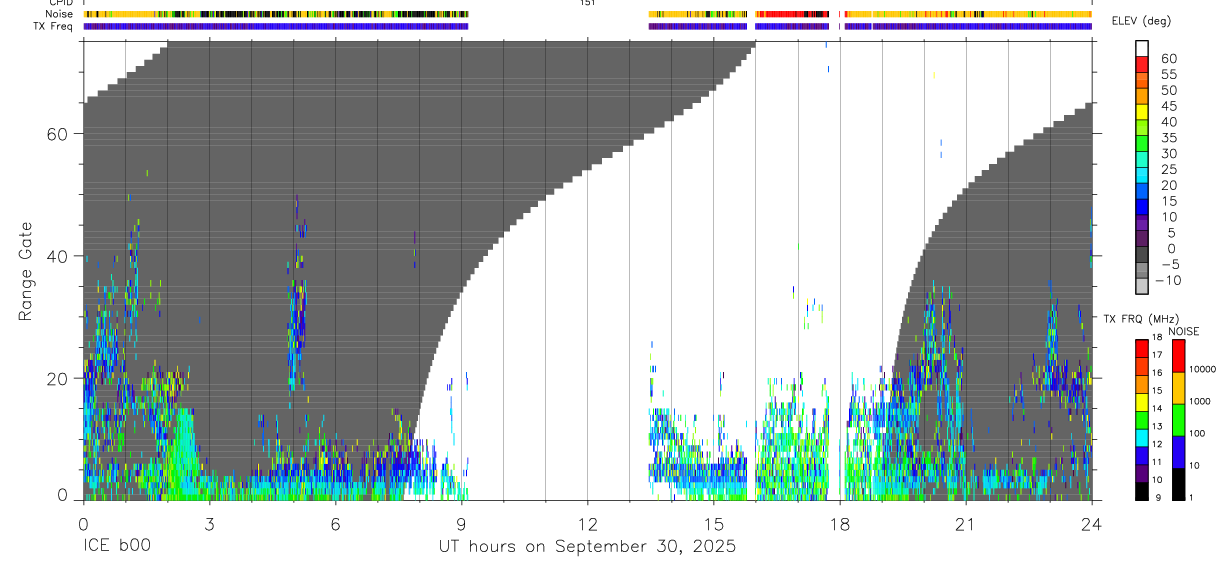This screenshot has width=1228, height=567.
Task: Click the red 55–60 degree elevation swatch
Action: coord(1142,66)
